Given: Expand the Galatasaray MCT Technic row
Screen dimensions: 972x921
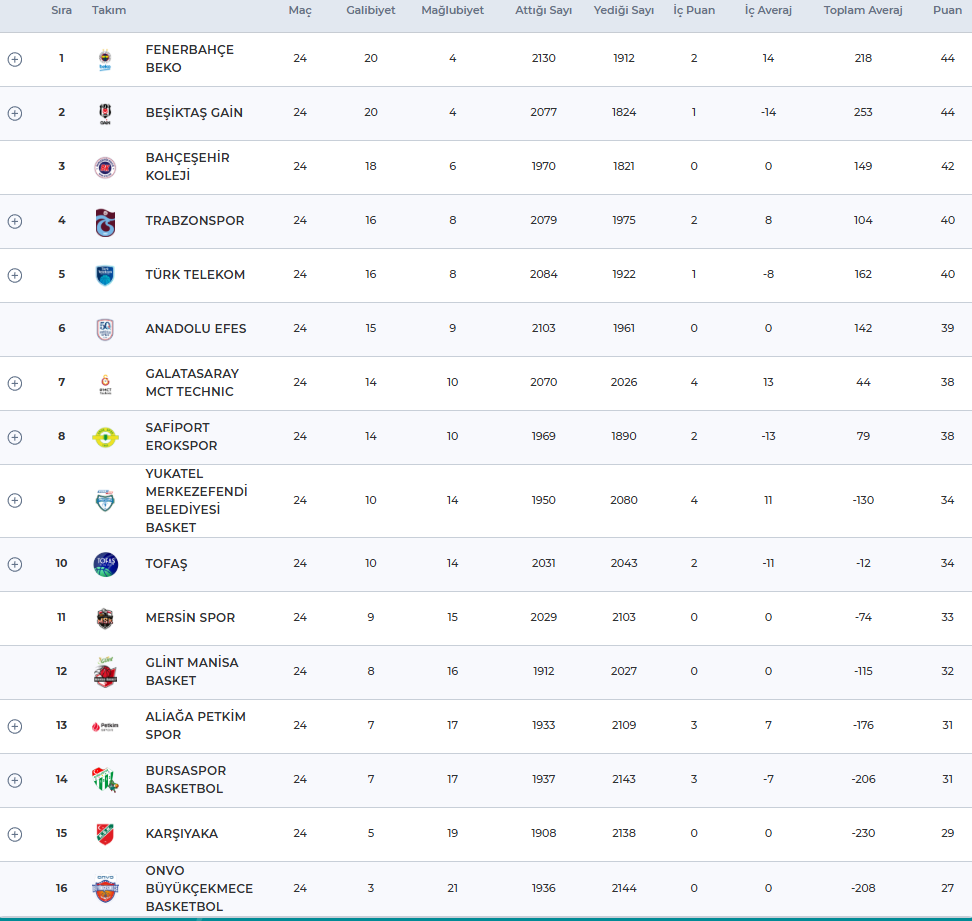Looking at the screenshot, I should [14, 383].
